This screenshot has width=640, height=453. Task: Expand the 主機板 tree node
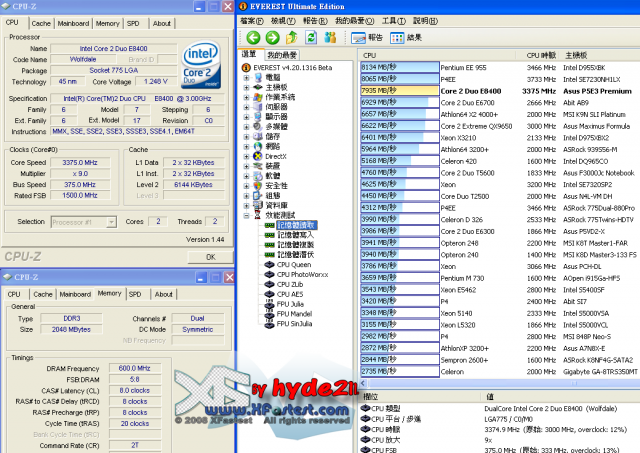click(247, 87)
